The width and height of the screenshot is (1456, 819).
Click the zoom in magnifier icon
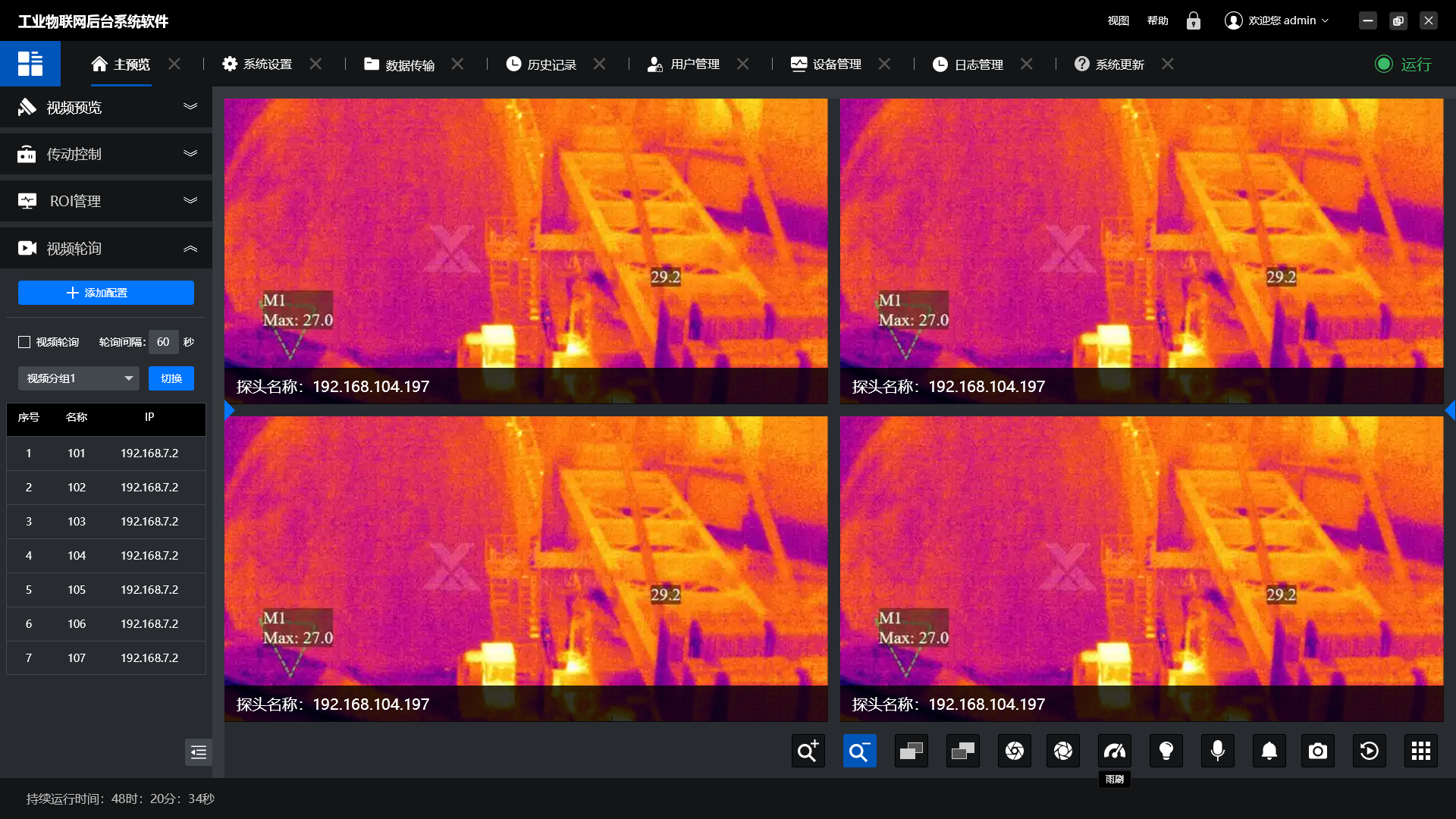[x=808, y=751]
